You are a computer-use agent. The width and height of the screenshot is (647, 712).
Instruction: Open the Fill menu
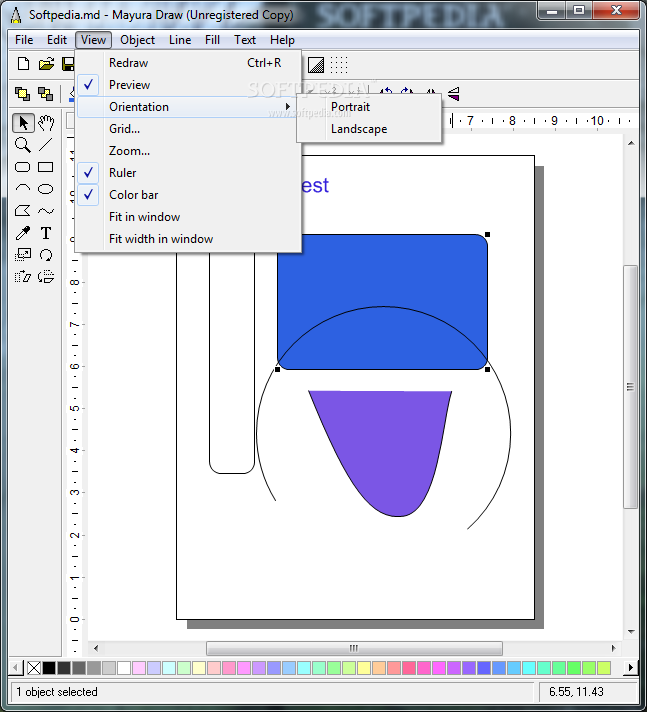212,40
